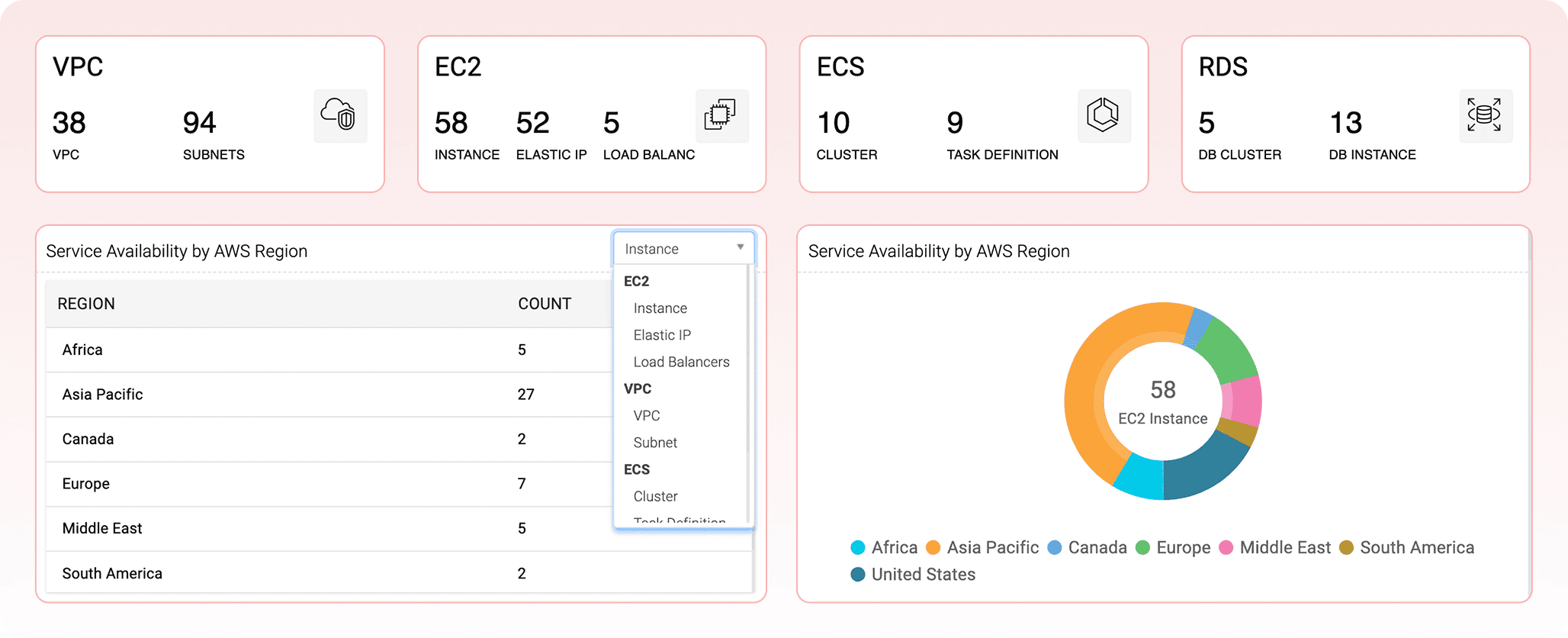Toggle Europe legend color marker
This screenshot has height=638, width=1568.
click(1142, 547)
